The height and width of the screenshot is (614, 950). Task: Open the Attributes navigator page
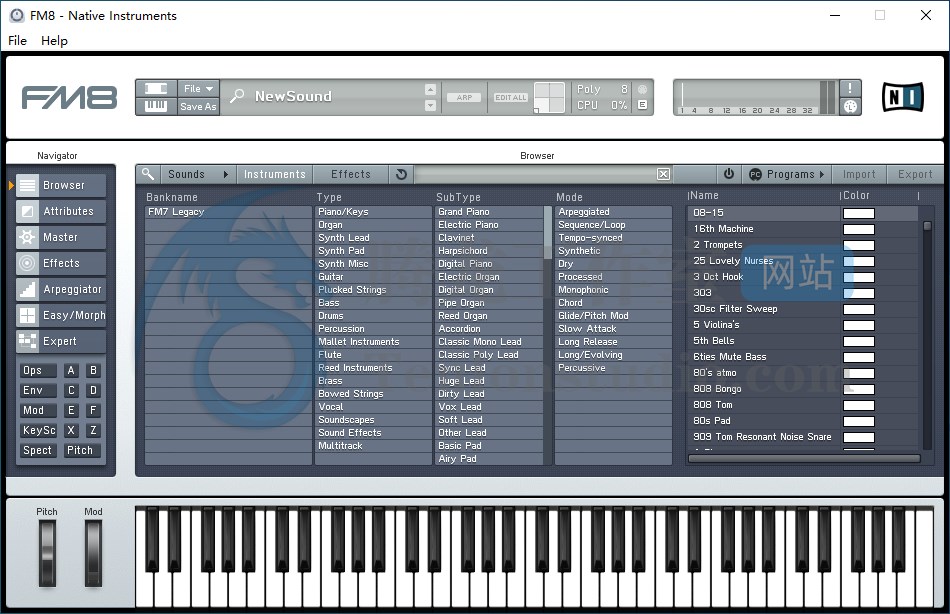click(61, 212)
